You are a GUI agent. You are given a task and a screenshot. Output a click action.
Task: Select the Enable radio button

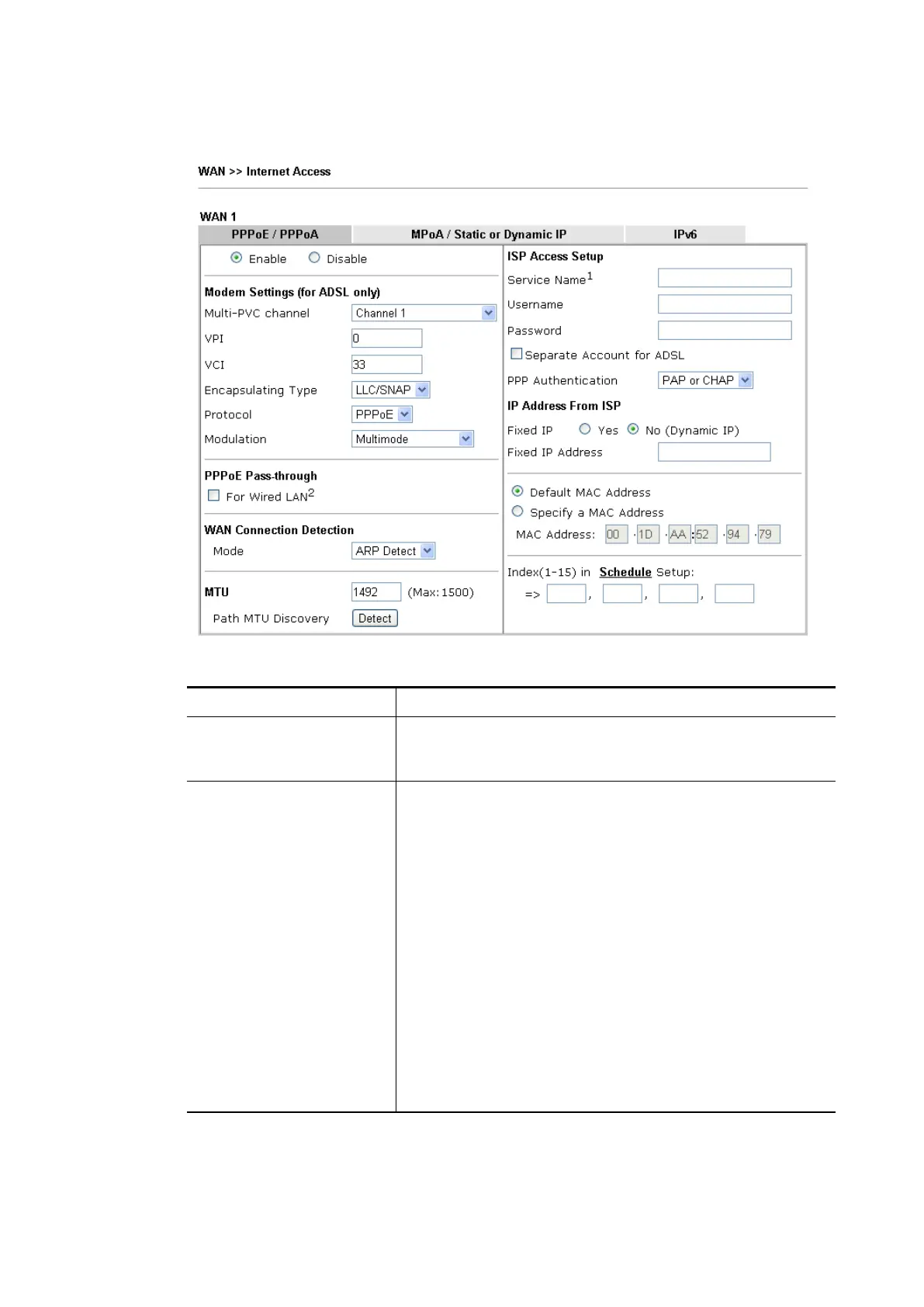pos(237,258)
